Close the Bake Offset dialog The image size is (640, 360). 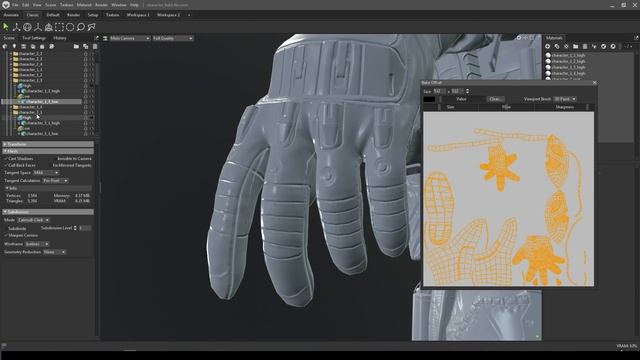pos(595,83)
